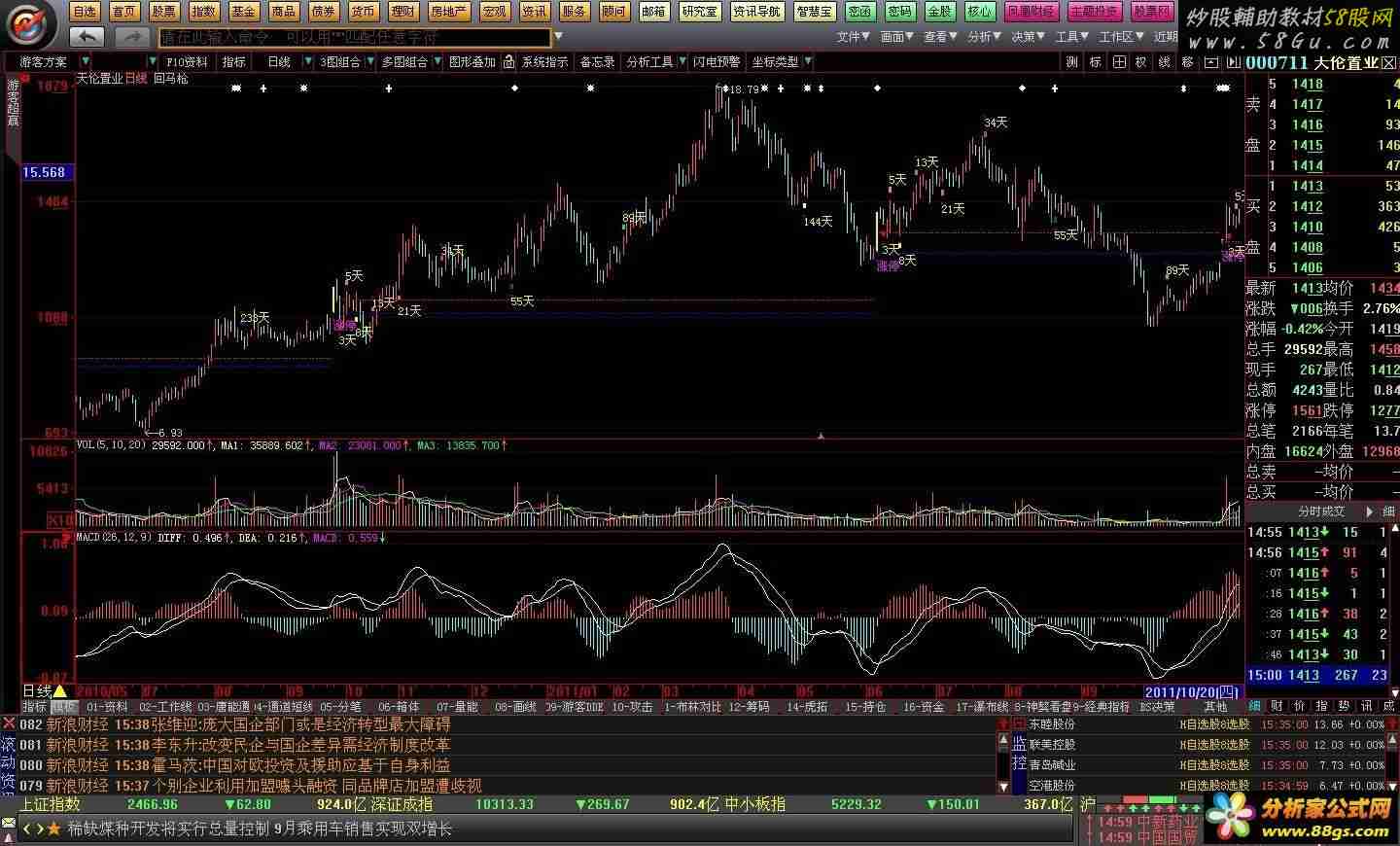Open the 工作区 menu

(x=1121, y=36)
